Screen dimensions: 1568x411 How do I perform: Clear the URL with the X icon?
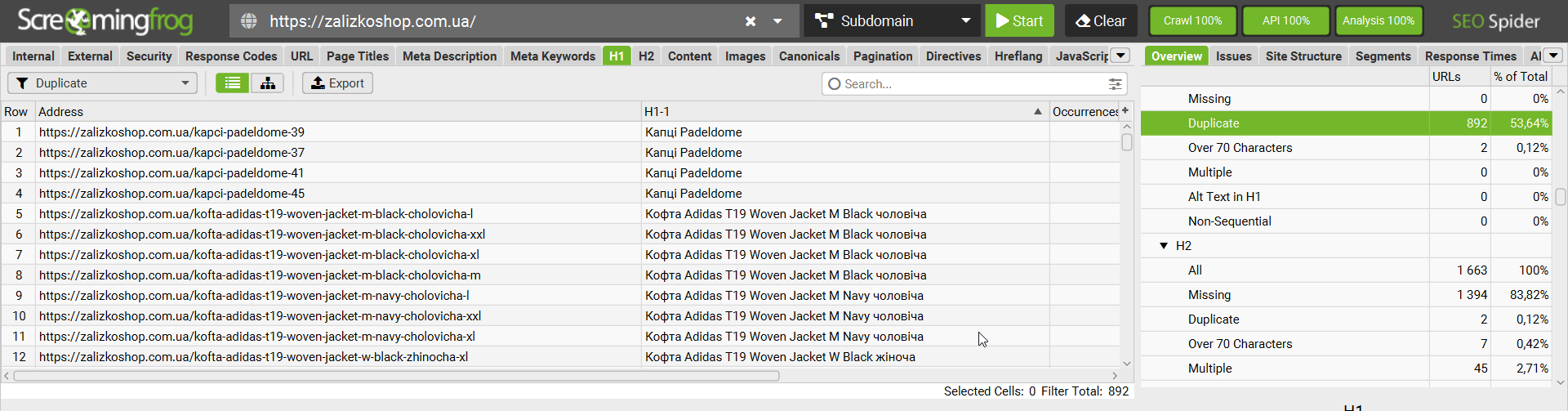[751, 21]
